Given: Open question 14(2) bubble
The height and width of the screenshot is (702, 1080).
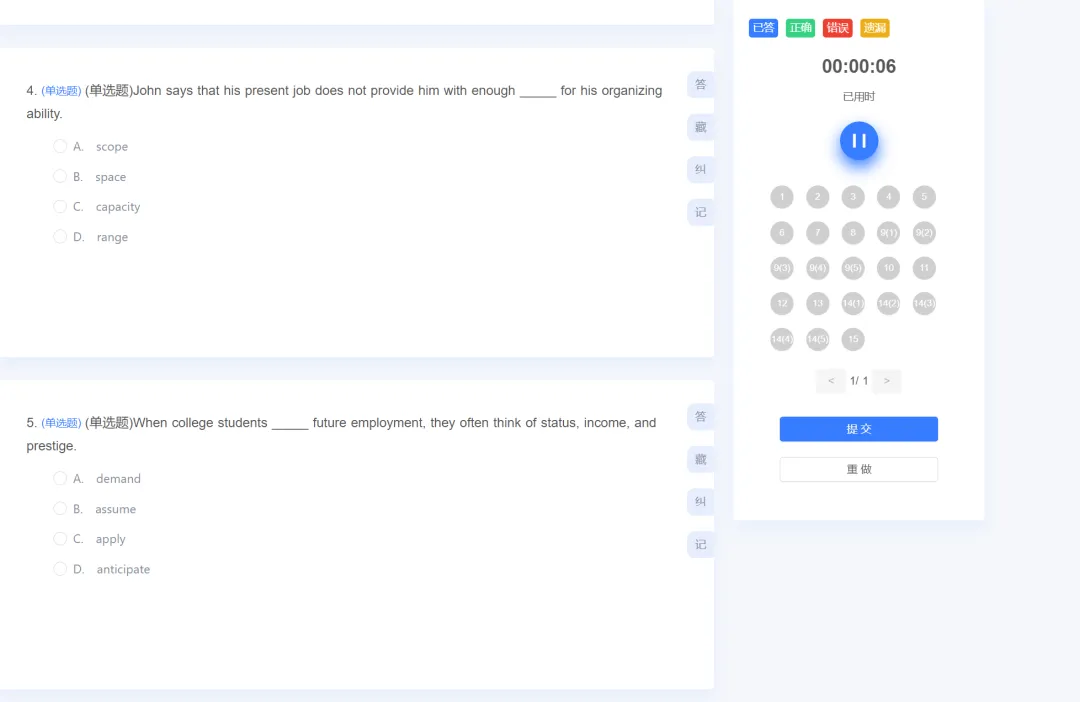Looking at the screenshot, I should tap(889, 304).
